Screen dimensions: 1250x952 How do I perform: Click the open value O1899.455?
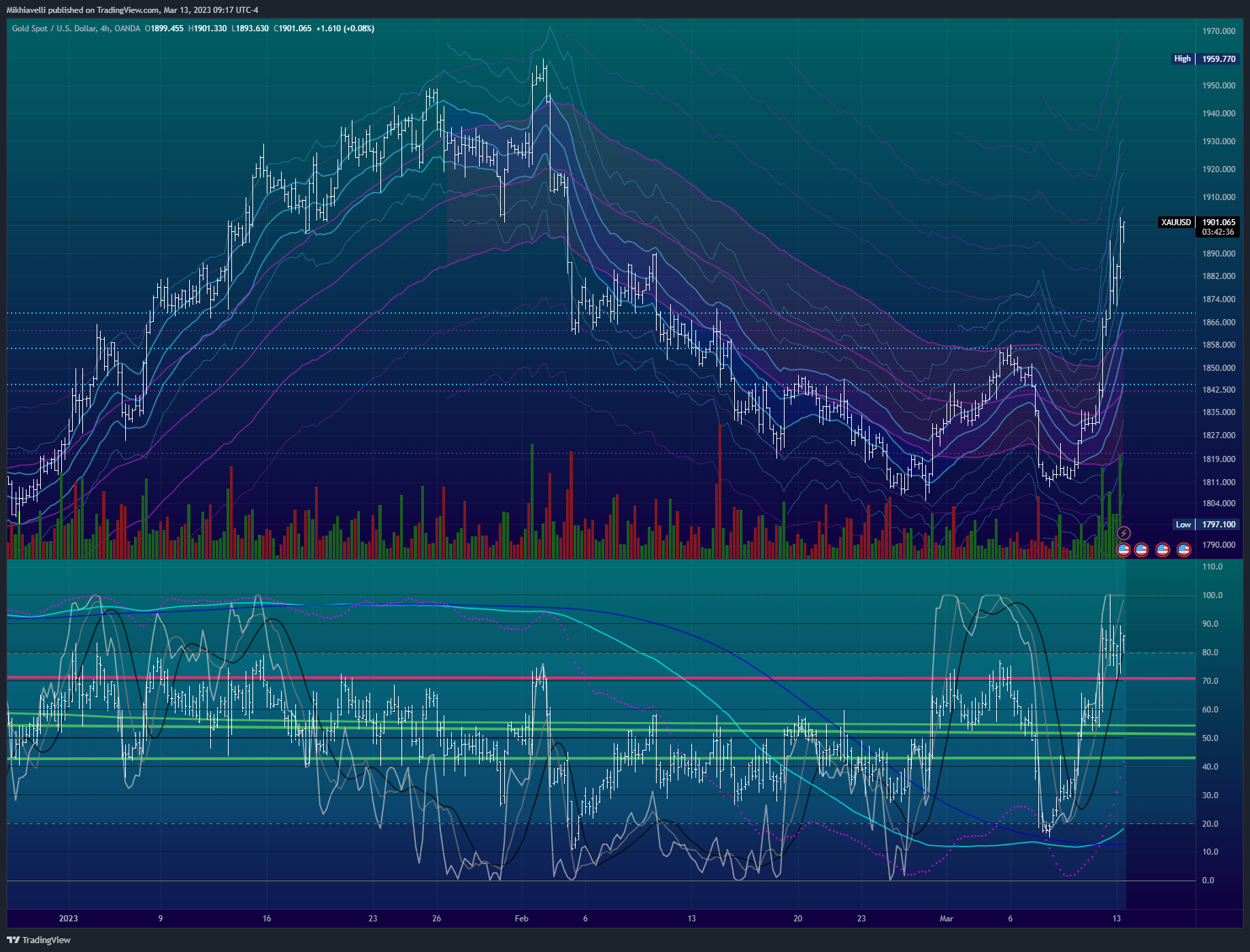(164, 29)
